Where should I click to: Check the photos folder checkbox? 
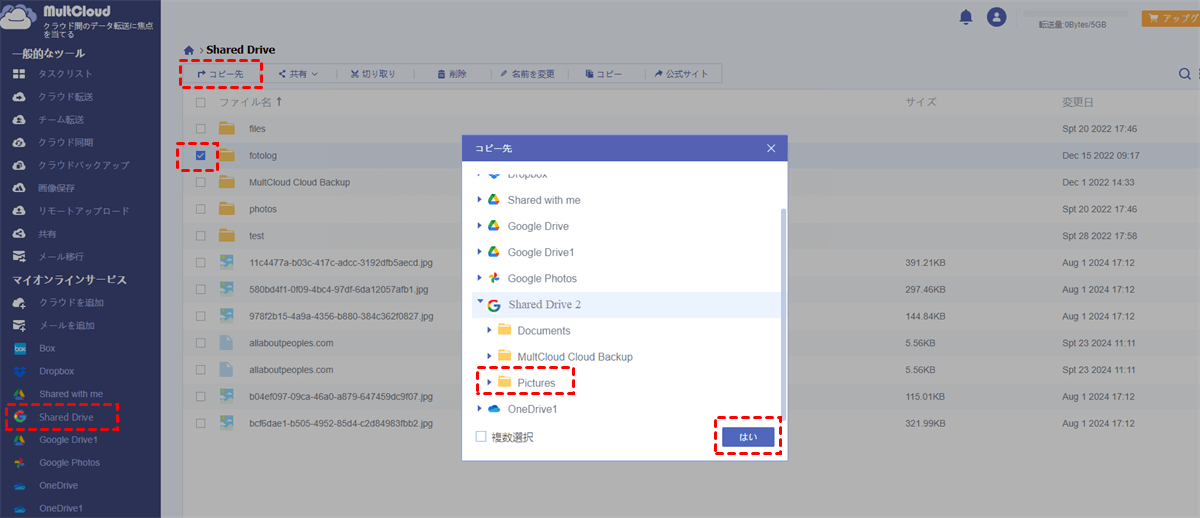click(201, 209)
